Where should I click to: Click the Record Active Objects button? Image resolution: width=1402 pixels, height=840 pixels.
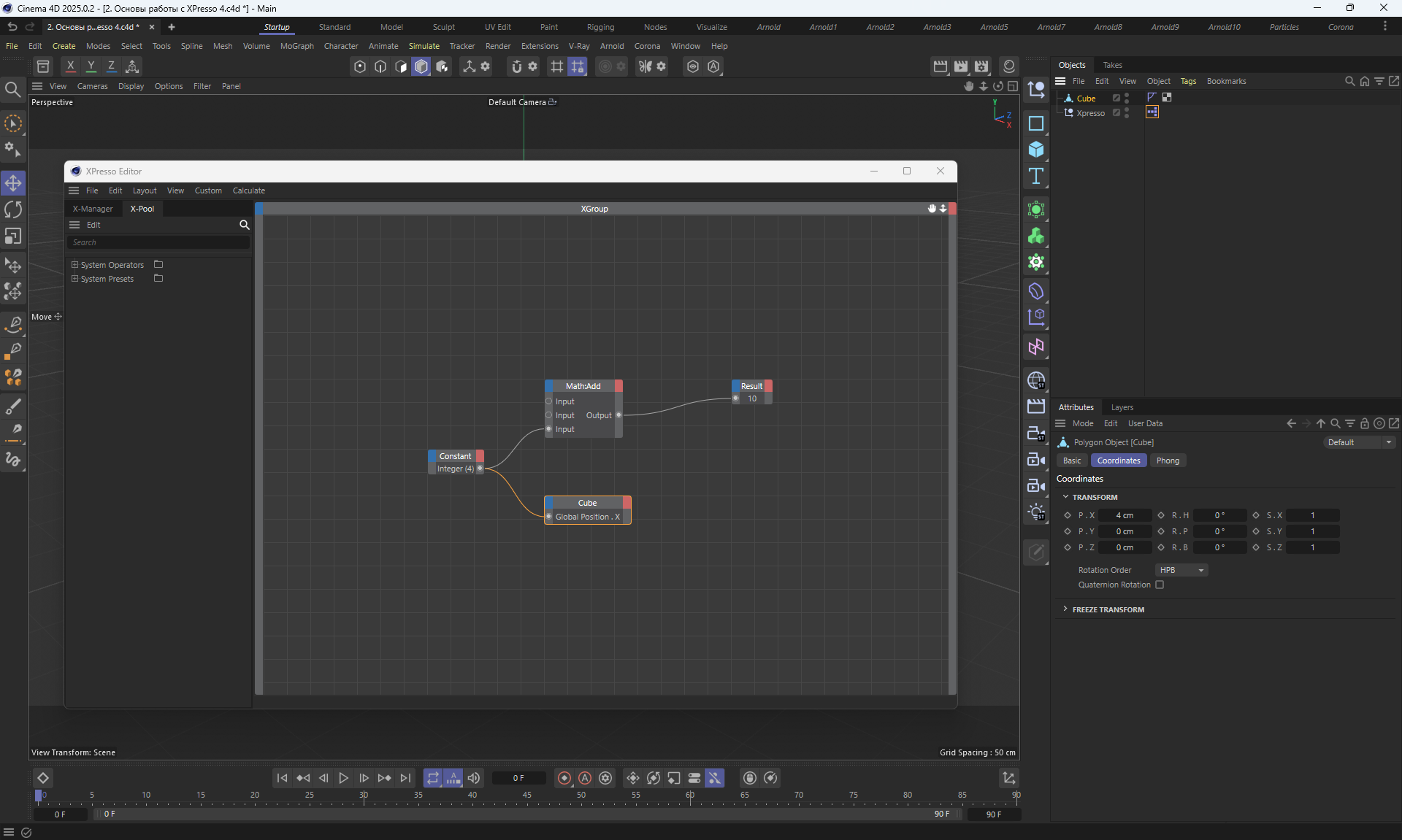click(x=564, y=778)
